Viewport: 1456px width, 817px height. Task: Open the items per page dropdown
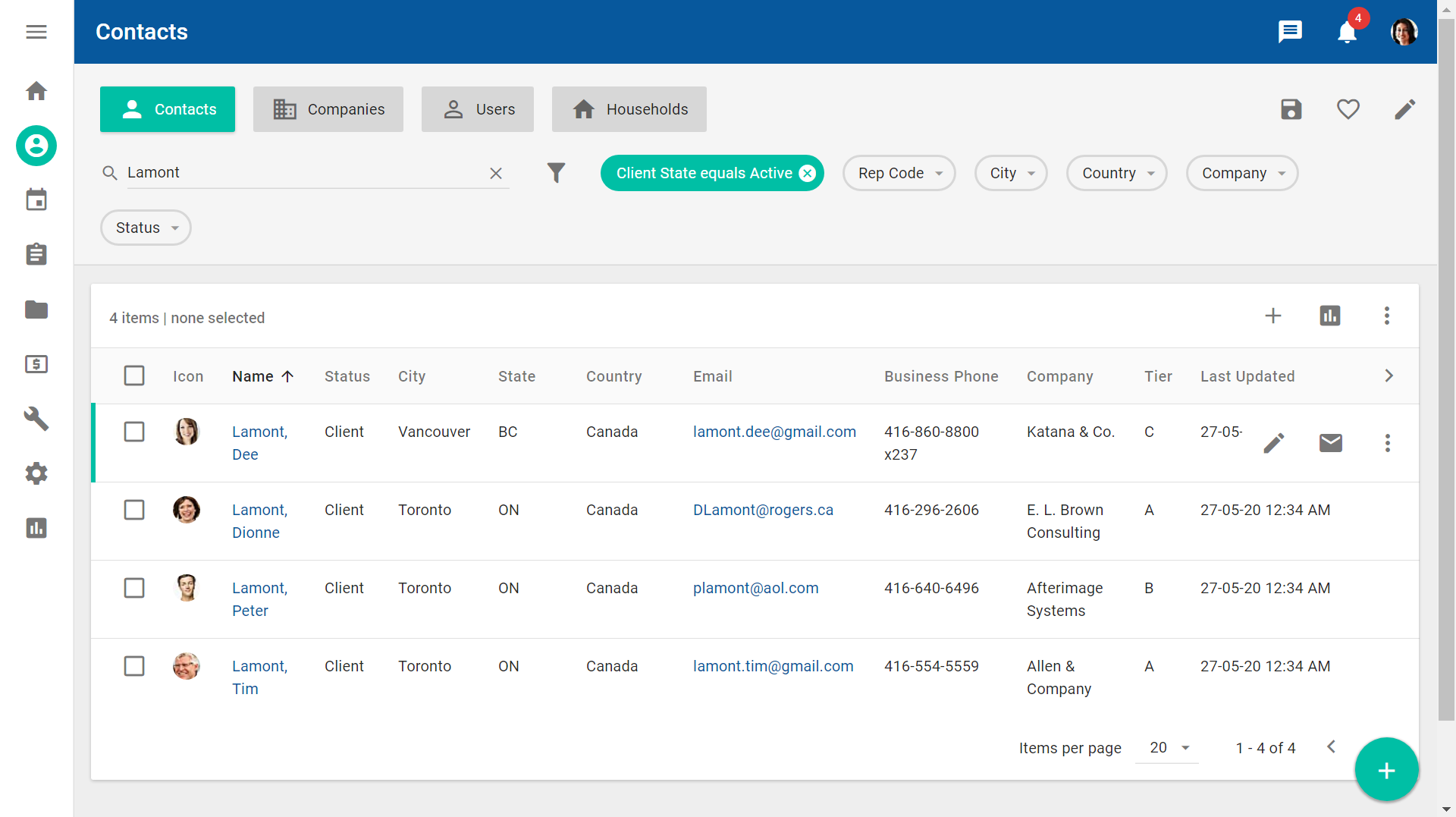(x=1168, y=748)
